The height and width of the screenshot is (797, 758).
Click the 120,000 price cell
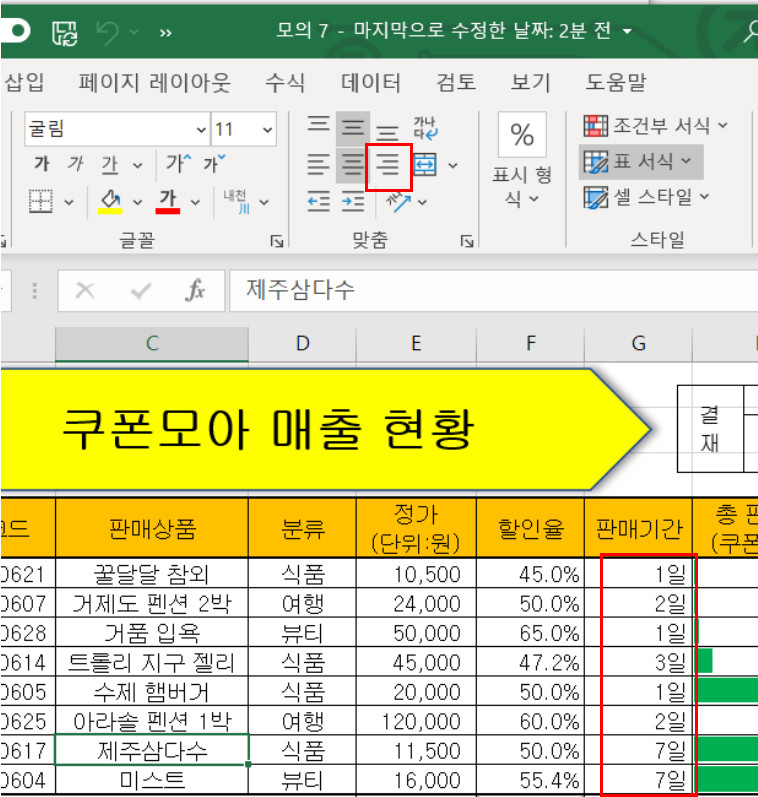416,721
